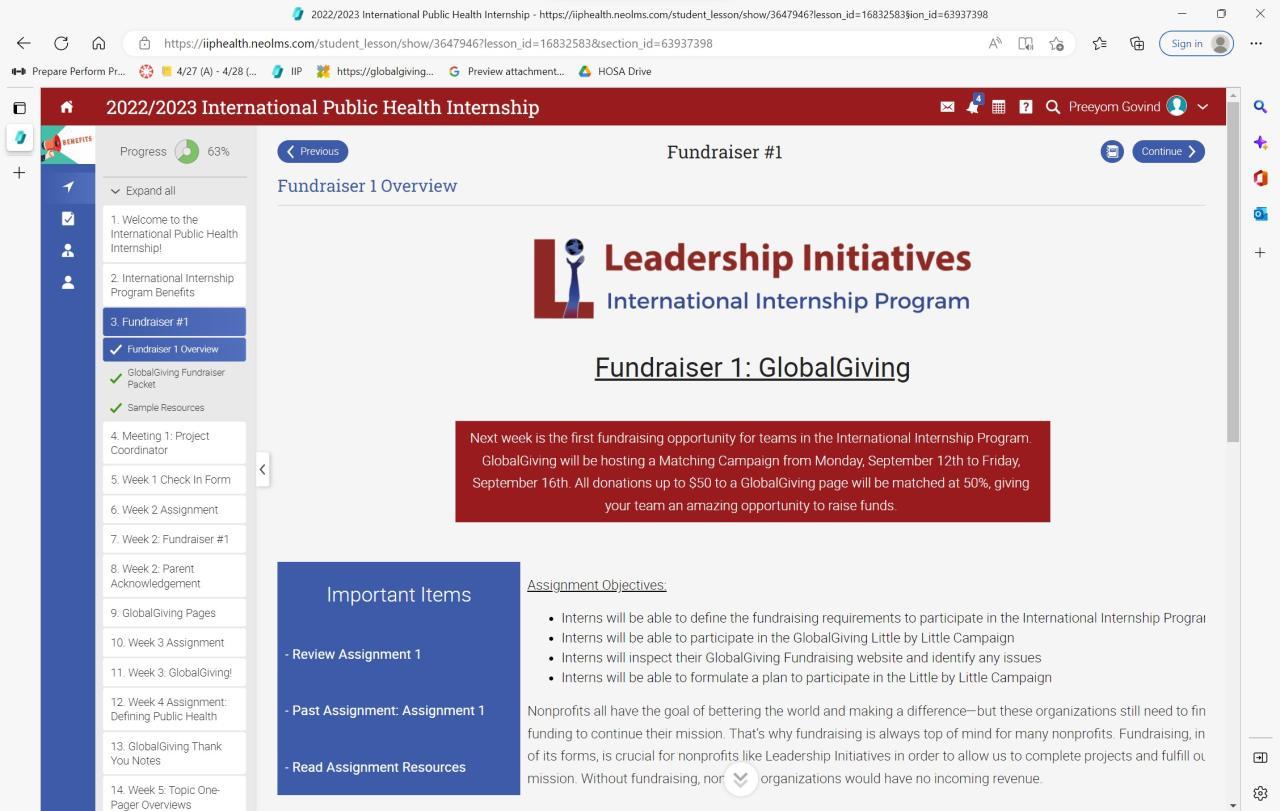Open the HOSA Drive bookmark
The height and width of the screenshot is (811, 1280).
coord(615,71)
